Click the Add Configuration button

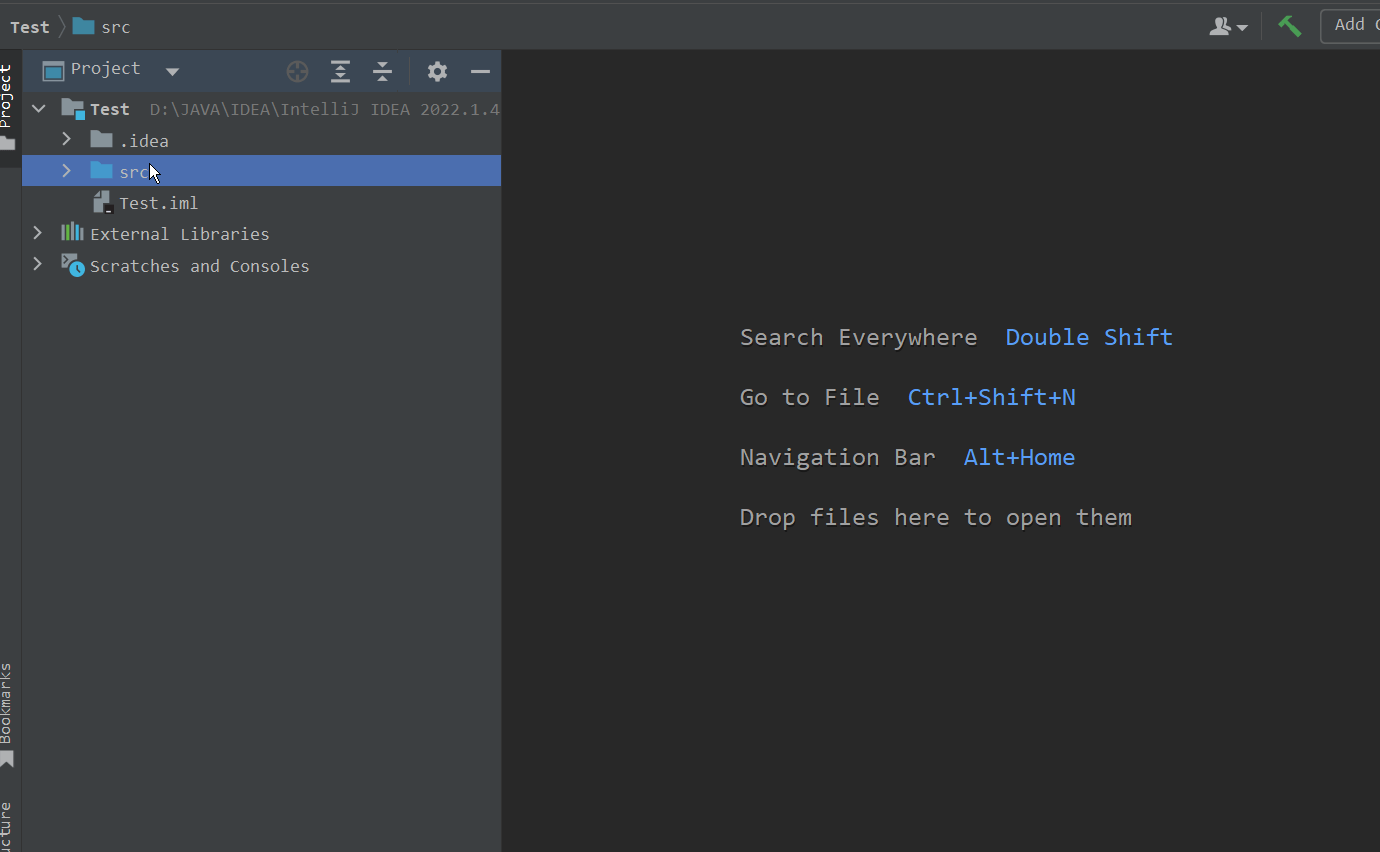(x=1350, y=26)
